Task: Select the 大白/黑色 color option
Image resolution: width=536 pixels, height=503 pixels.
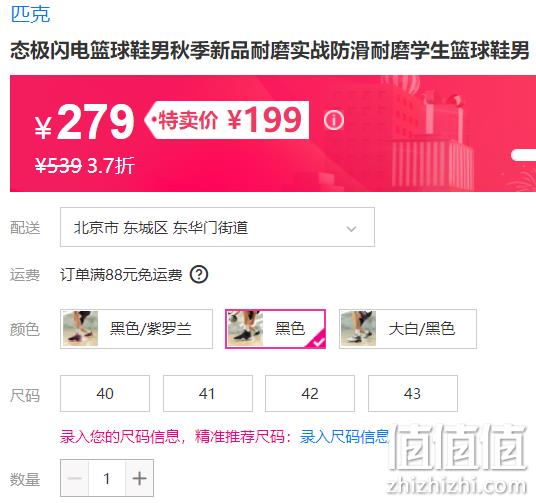Action: 408,329
